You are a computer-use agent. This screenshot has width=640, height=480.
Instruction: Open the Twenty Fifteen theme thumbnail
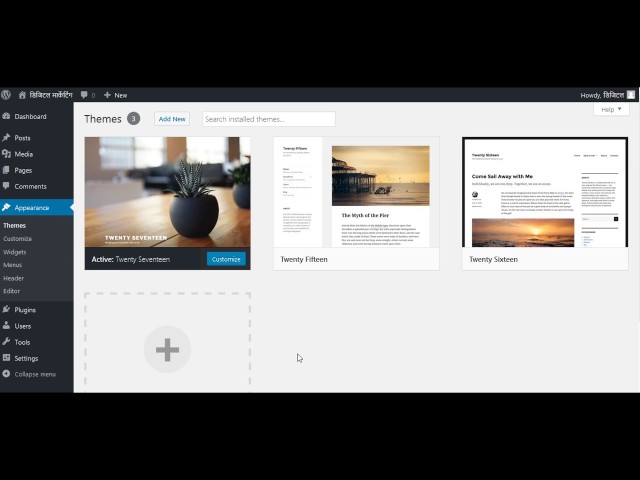(356, 192)
